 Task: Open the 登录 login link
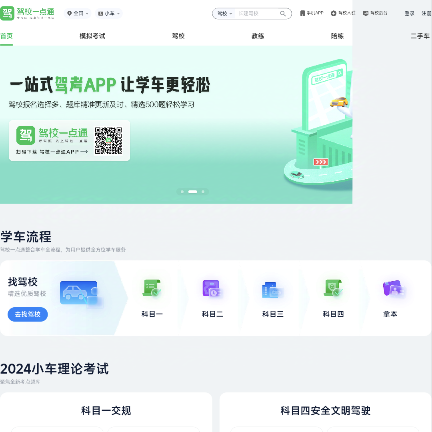click(x=409, y=13)
